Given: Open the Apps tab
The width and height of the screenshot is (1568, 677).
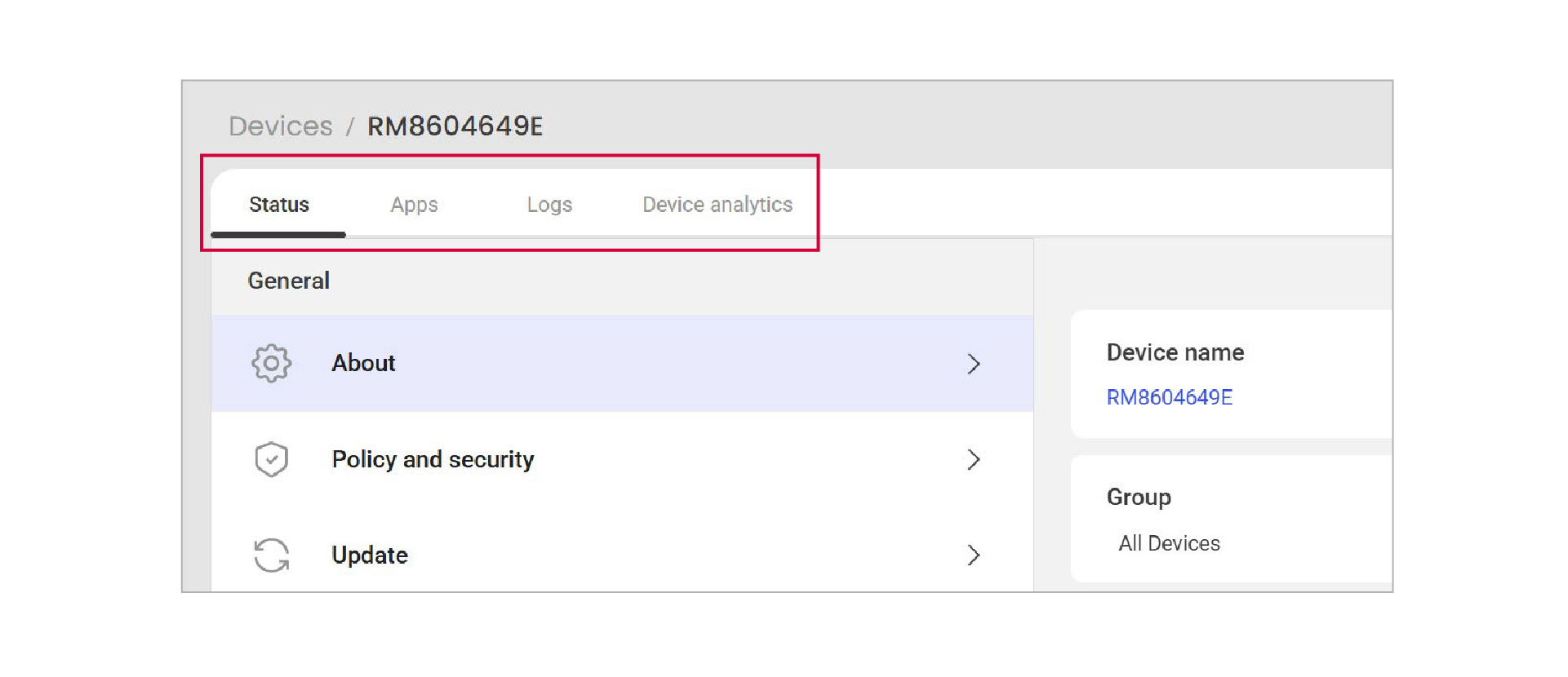Looking at the screenshot, I should coord(414,205).
